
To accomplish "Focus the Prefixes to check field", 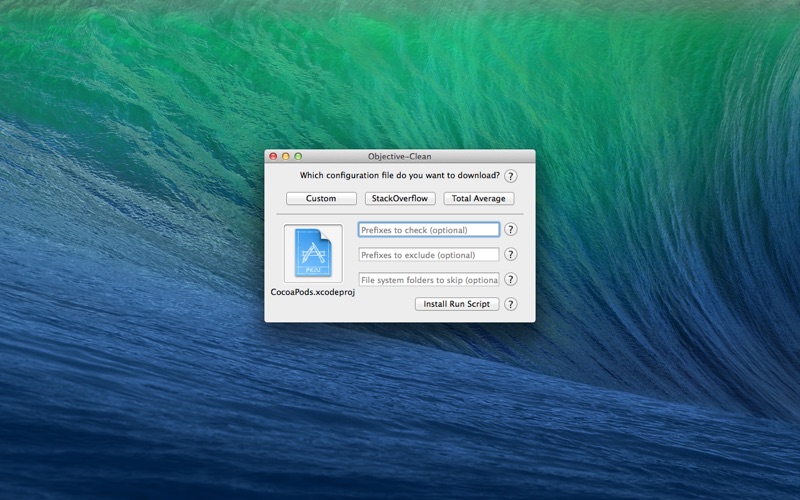I will point(429,230).
